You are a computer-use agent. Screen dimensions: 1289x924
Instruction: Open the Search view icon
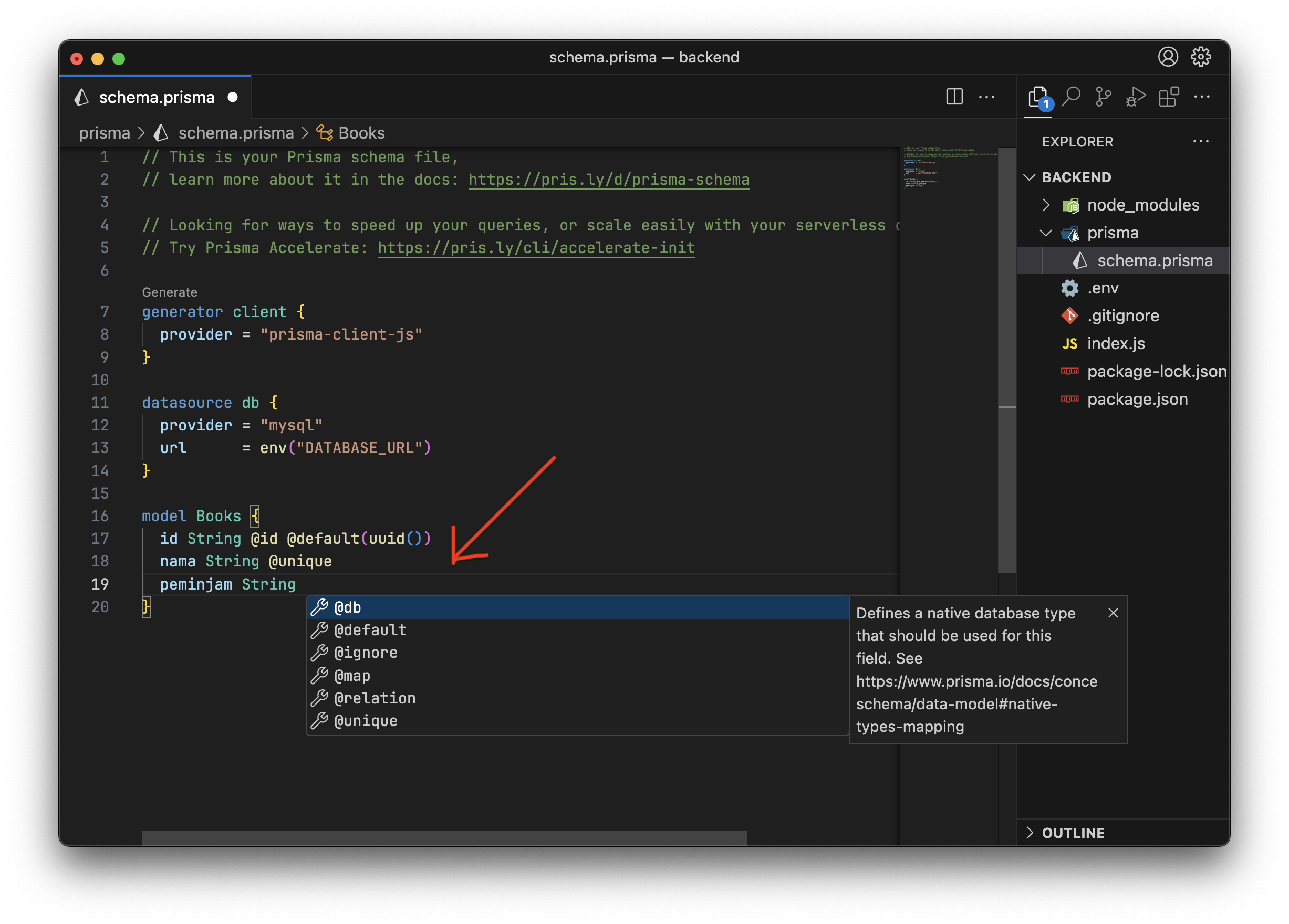pyautogui.click(x=1071, y=97)
